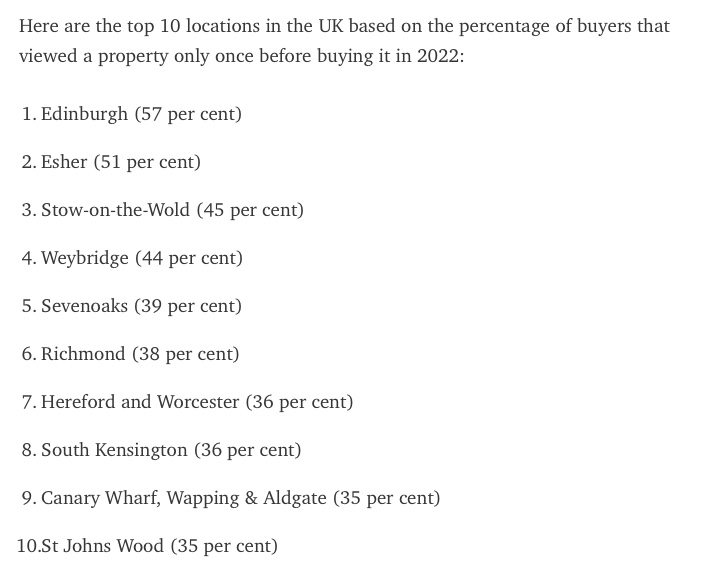Select the St Johns Wood entry

tap(102, 546)
